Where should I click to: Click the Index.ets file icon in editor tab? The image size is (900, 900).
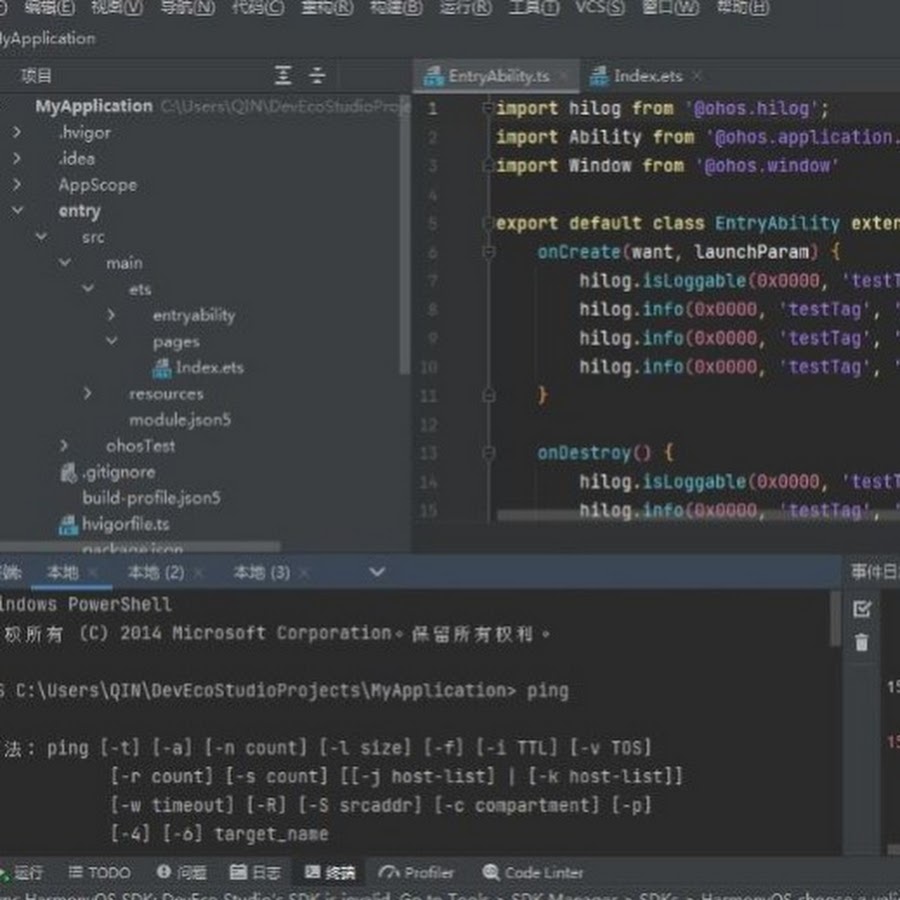599,76
